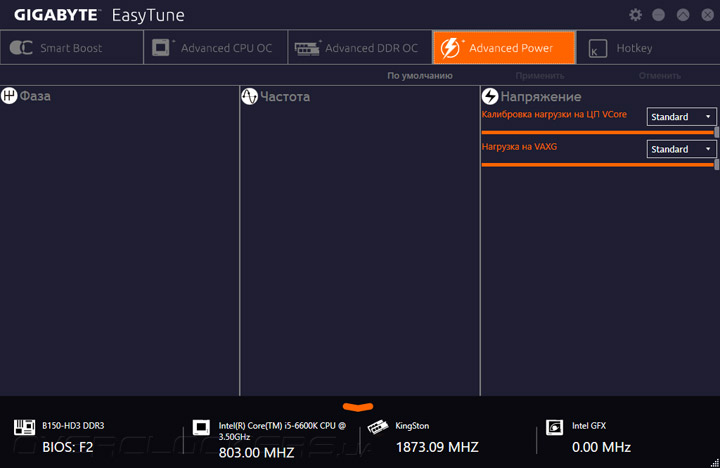Minimize the EasyTune window
Image resolution: width=720 pixels, height=468 pixels.
pyautogui.click(x=658, y=15)
